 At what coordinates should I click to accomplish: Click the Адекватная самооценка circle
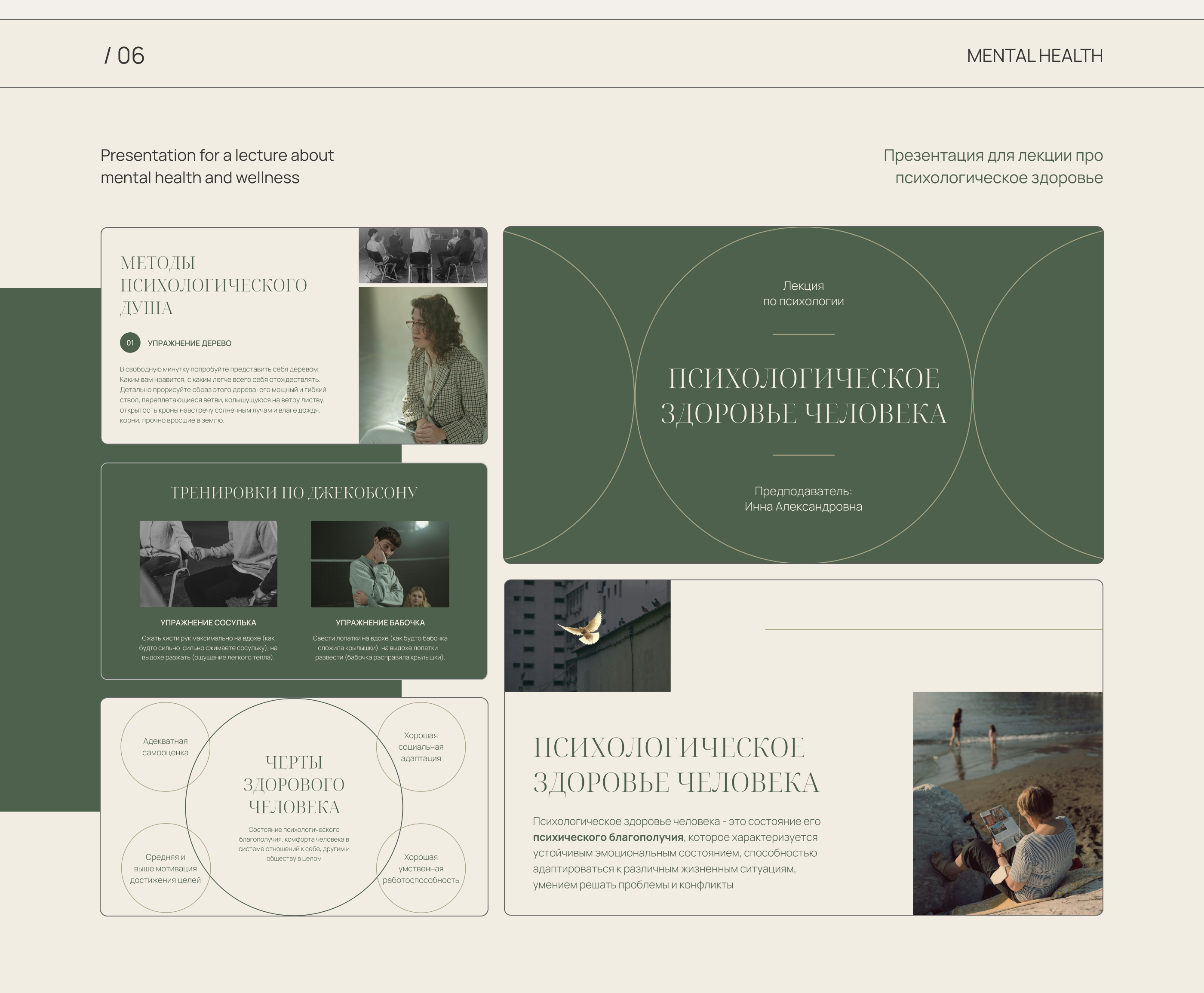(x=165, y=746)
